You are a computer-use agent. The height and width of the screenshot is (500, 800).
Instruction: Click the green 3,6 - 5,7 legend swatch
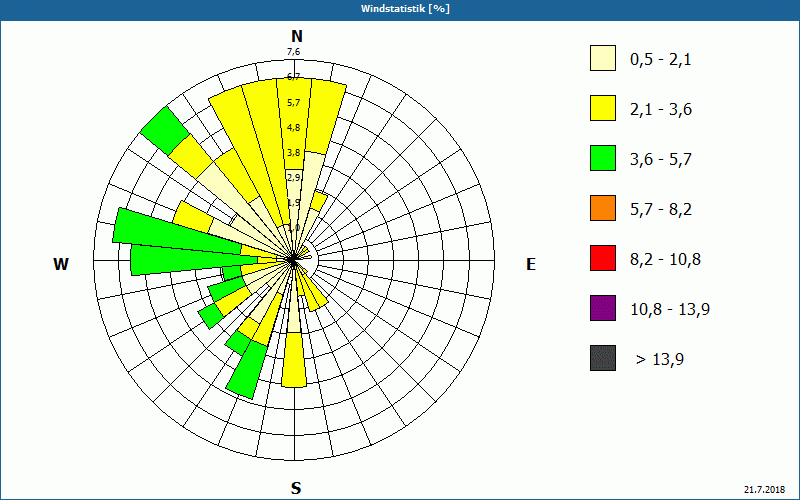coord(603,158)
